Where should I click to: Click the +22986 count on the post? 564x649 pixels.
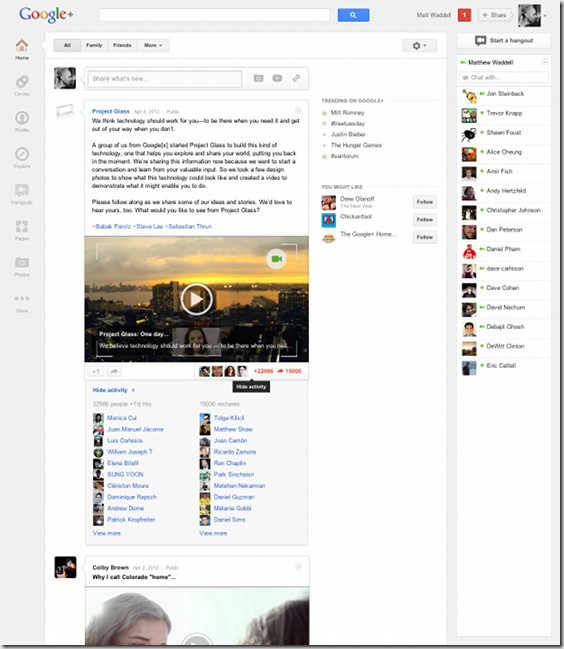coord(263,371)
